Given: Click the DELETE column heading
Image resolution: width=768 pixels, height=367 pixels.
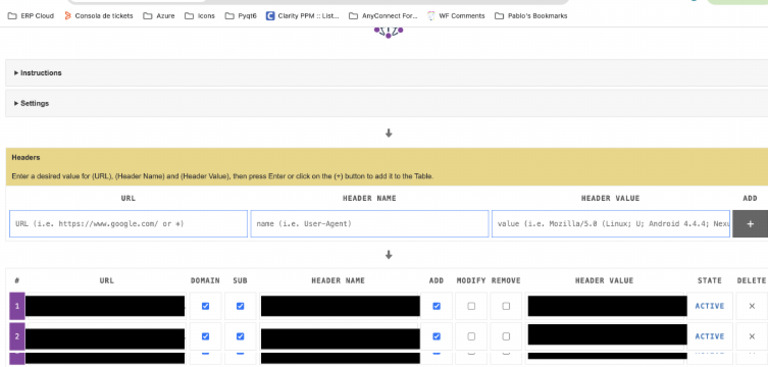Looking at the screenshot, I should pyautogui.click(x=751, y=281).
